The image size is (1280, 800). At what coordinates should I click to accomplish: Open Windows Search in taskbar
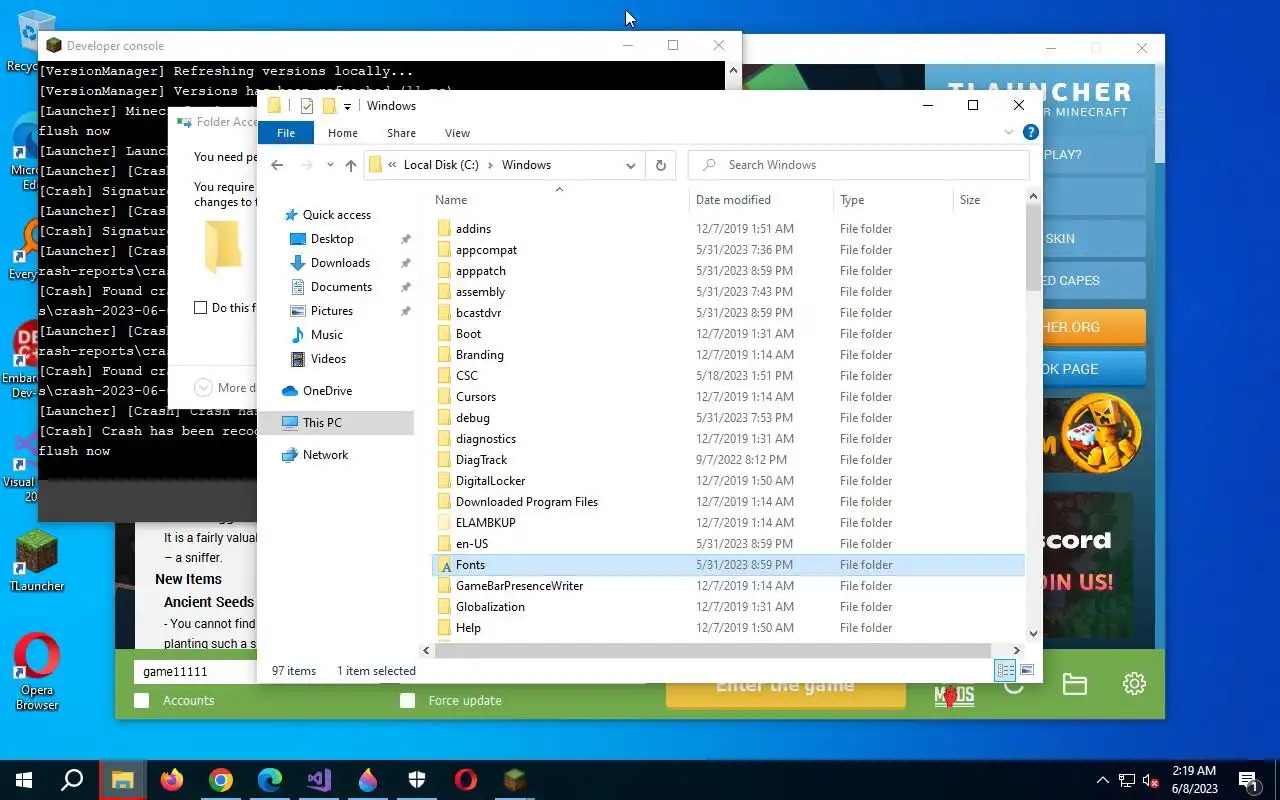tap(72, 780)
